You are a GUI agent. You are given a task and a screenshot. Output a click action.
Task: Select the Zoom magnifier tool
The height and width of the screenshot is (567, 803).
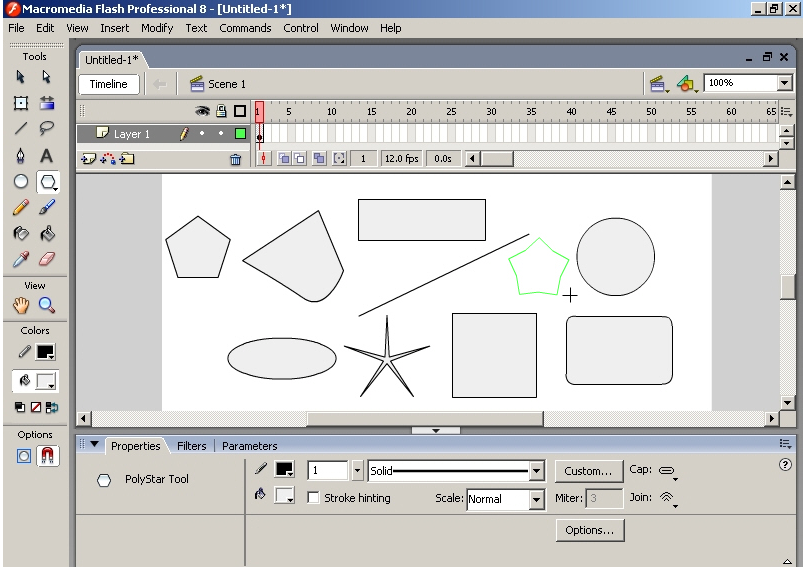[47, 305]
